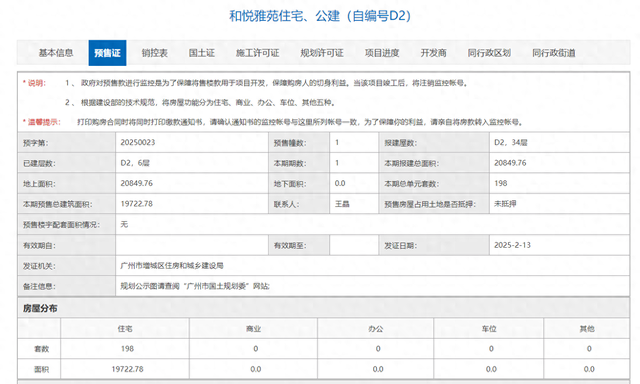Image resolution: width=640 pixels, height=384 pixels.
Task: Switch to the 销控表 tab
Action: 155,53
